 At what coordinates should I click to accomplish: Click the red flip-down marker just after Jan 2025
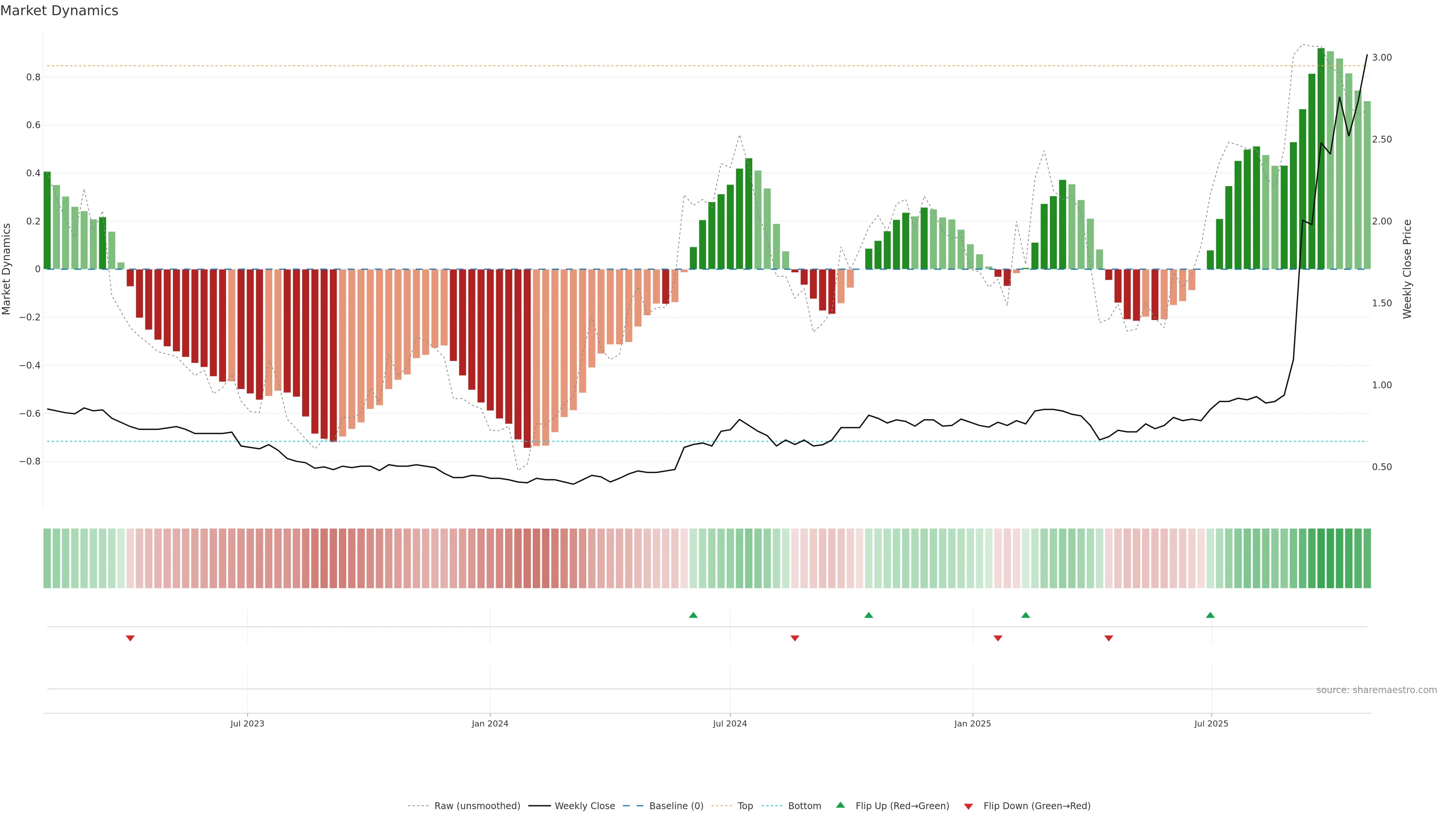(x=998, y=638)
